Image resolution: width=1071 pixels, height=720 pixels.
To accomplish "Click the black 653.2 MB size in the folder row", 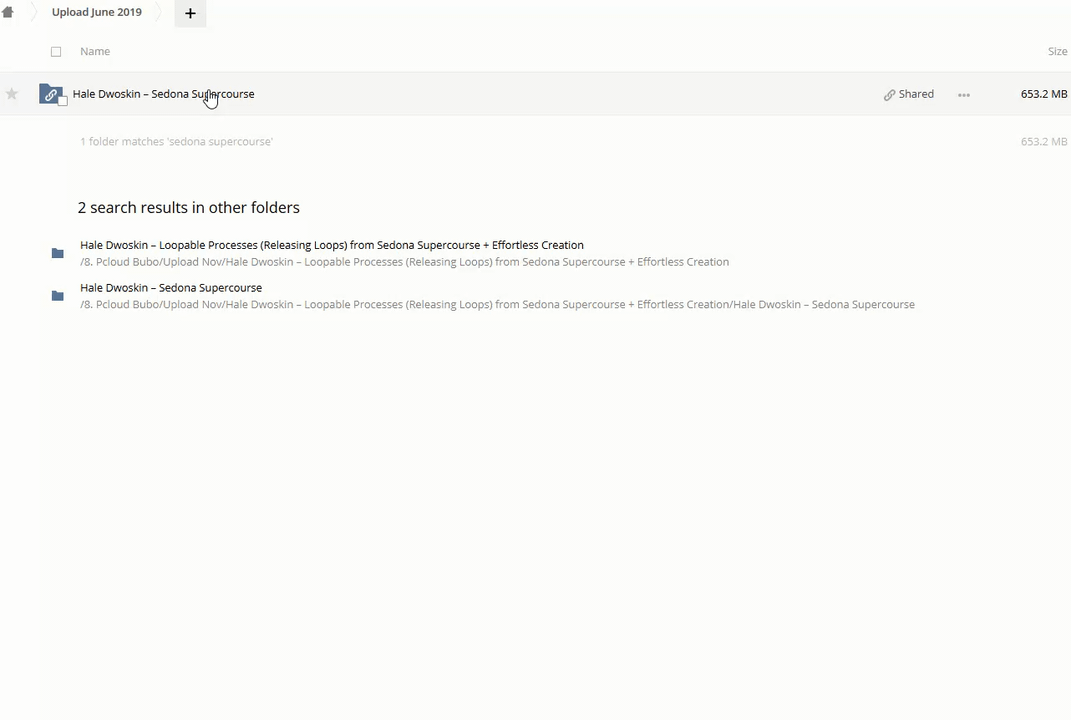I will (1043, 94).
